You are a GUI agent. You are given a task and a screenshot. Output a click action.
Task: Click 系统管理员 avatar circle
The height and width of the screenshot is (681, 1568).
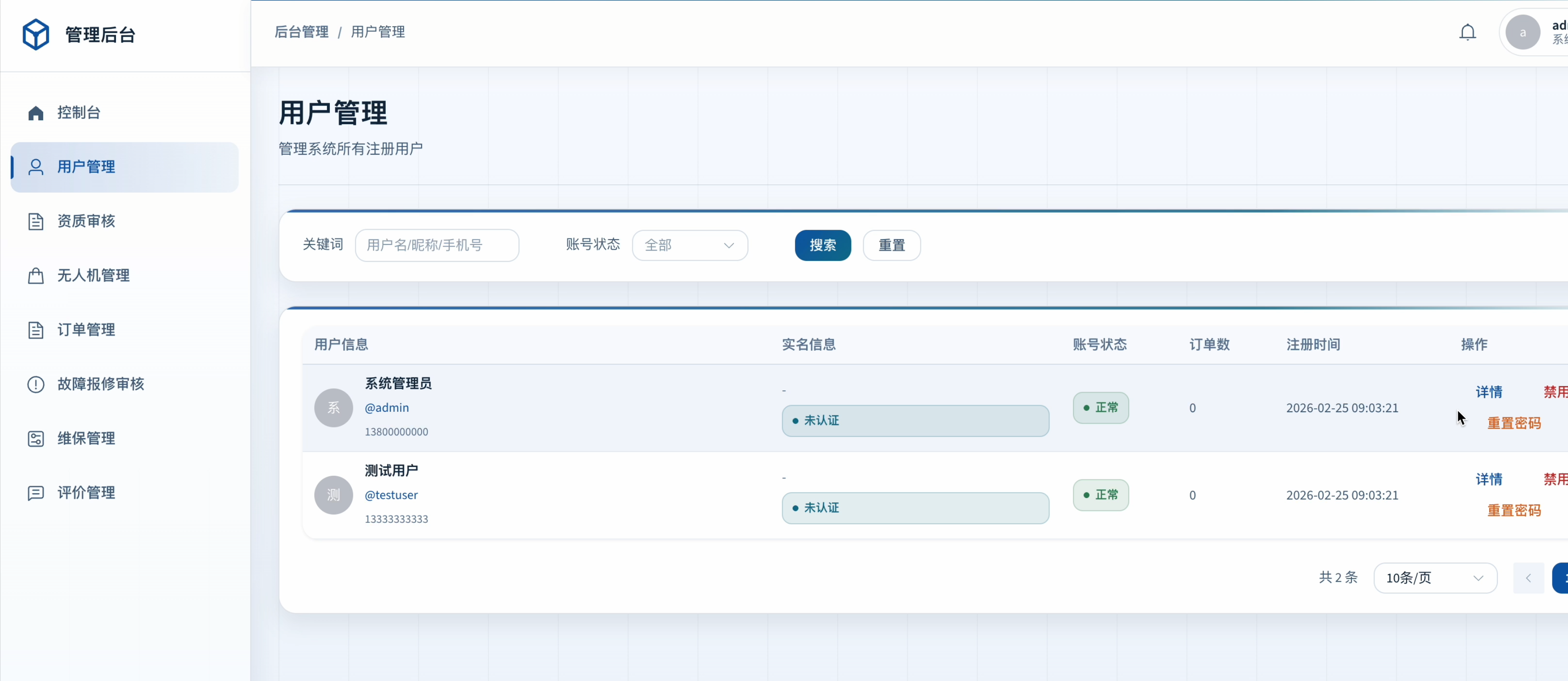pos(333,408)
